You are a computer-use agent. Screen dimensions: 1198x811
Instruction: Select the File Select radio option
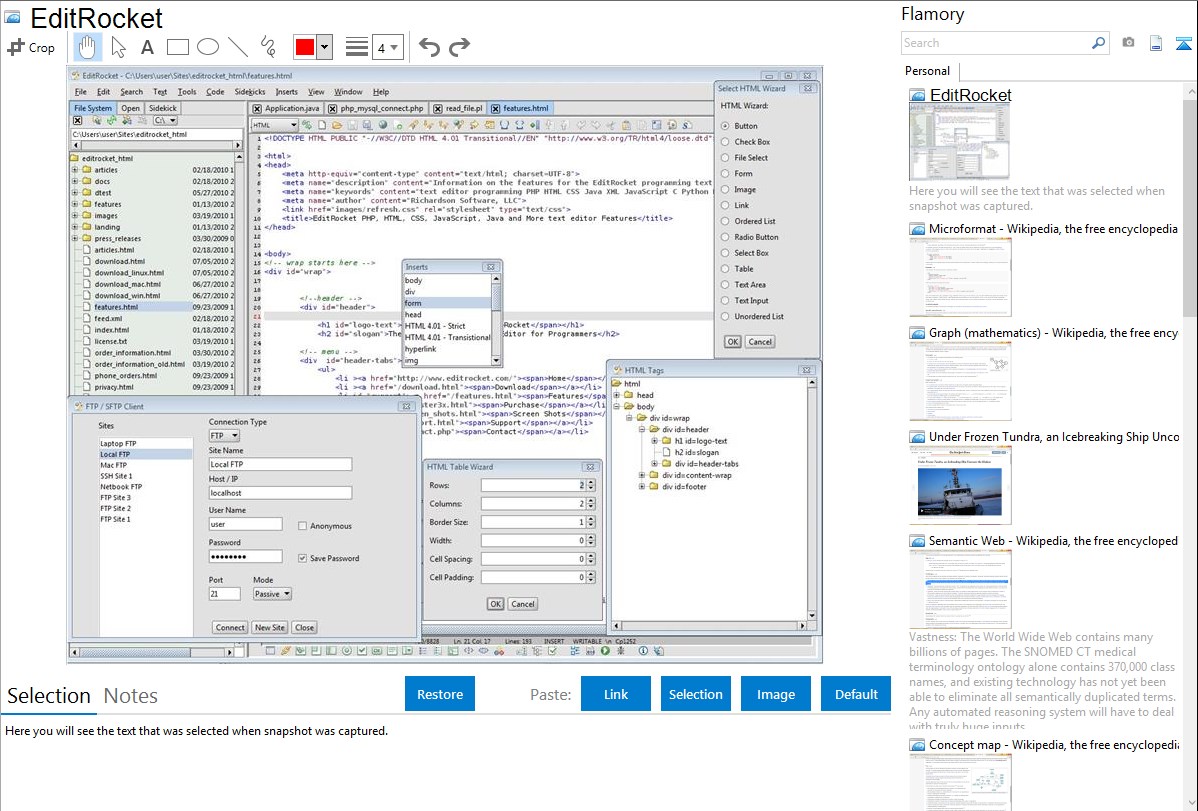725,157
